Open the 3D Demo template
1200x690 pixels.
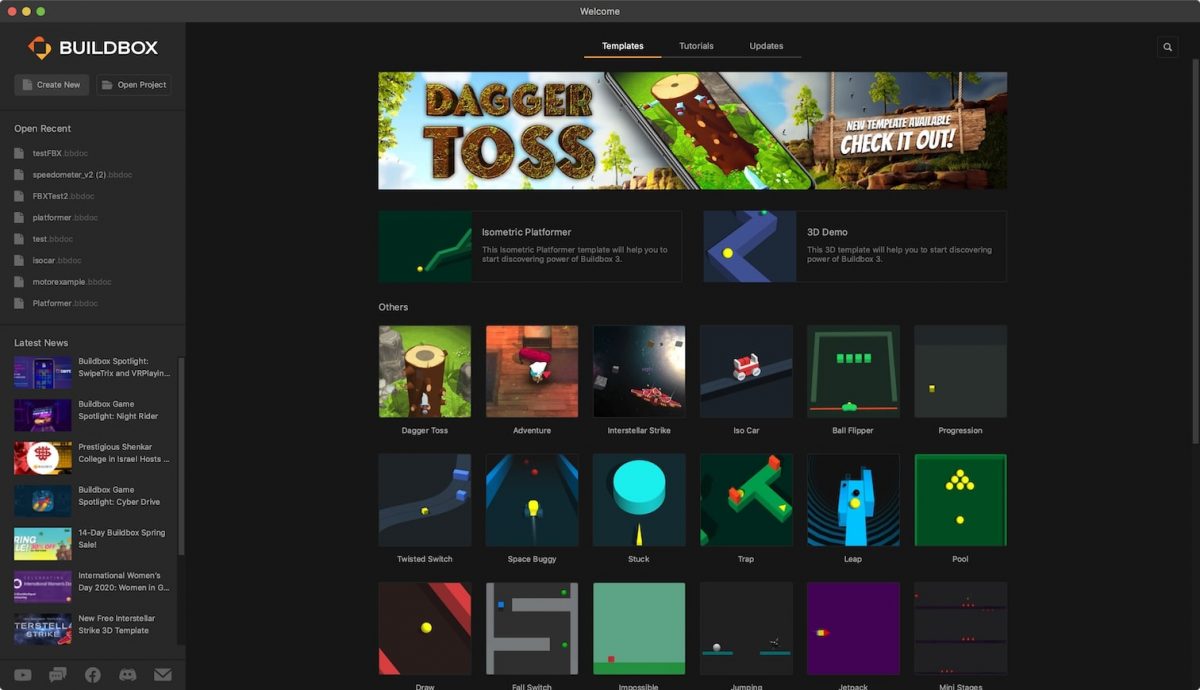click(855, 246)
